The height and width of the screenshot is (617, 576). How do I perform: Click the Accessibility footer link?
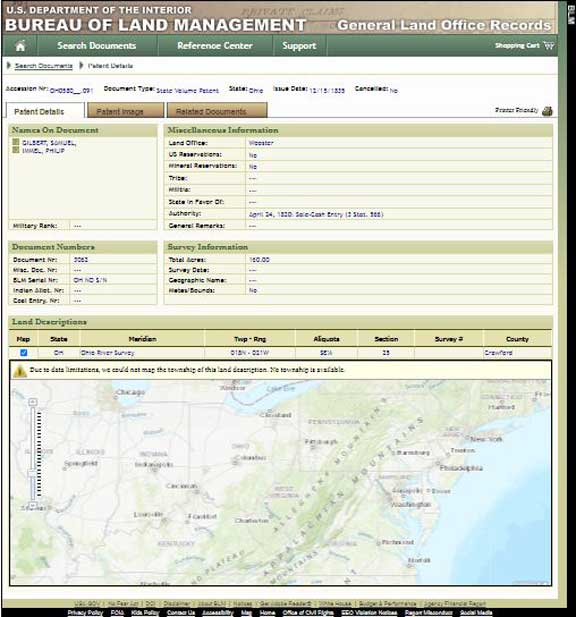218,613
